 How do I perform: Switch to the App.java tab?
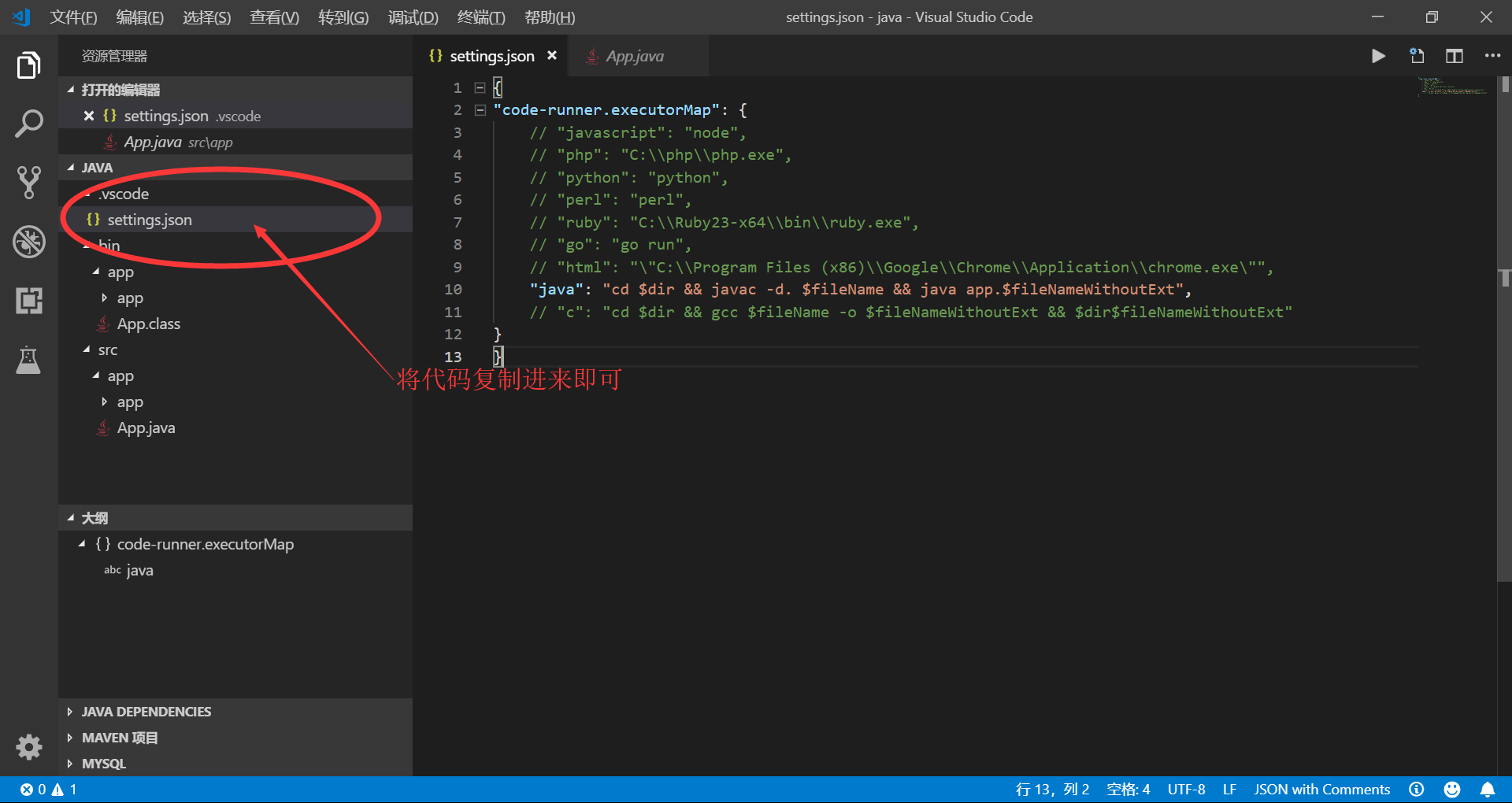click(x=634, y=56)
